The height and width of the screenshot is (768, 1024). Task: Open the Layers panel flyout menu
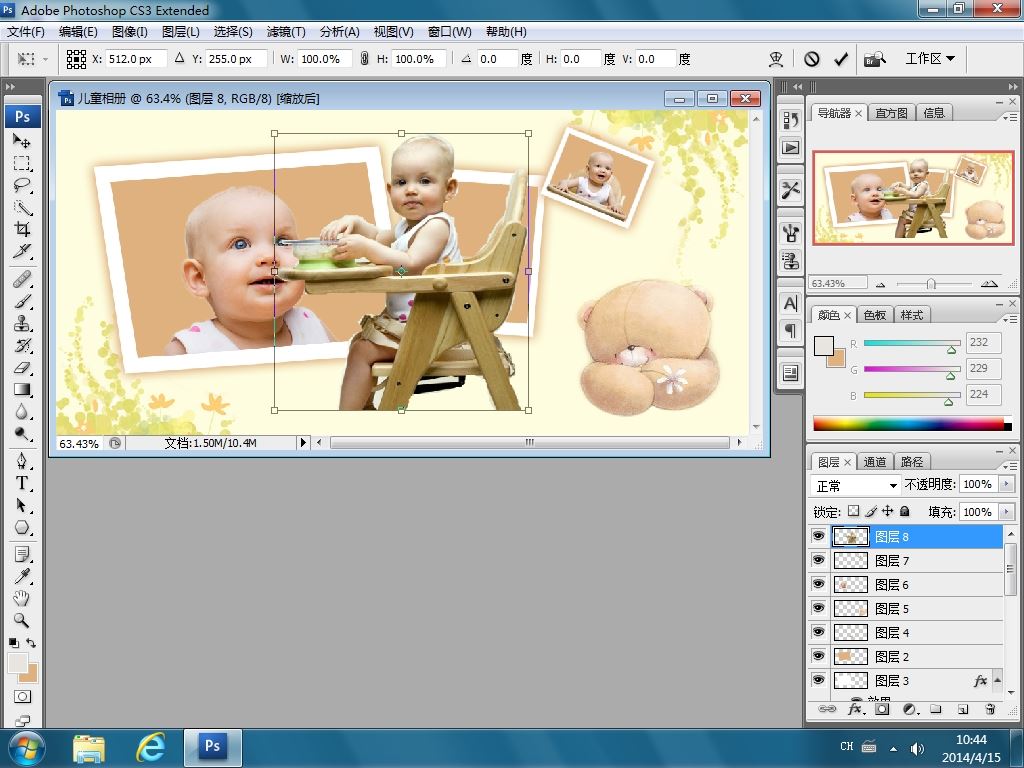point(1010,466)
